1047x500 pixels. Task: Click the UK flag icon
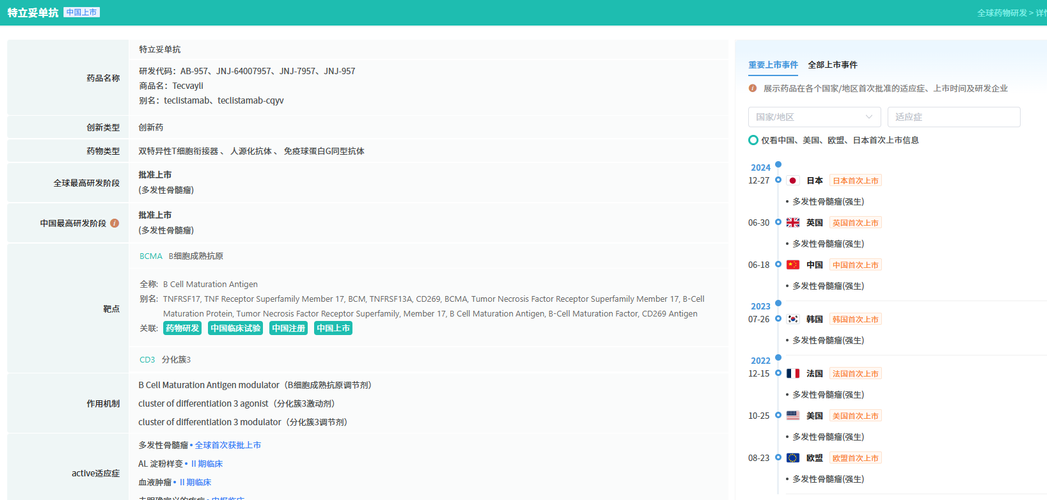(793, 222)
